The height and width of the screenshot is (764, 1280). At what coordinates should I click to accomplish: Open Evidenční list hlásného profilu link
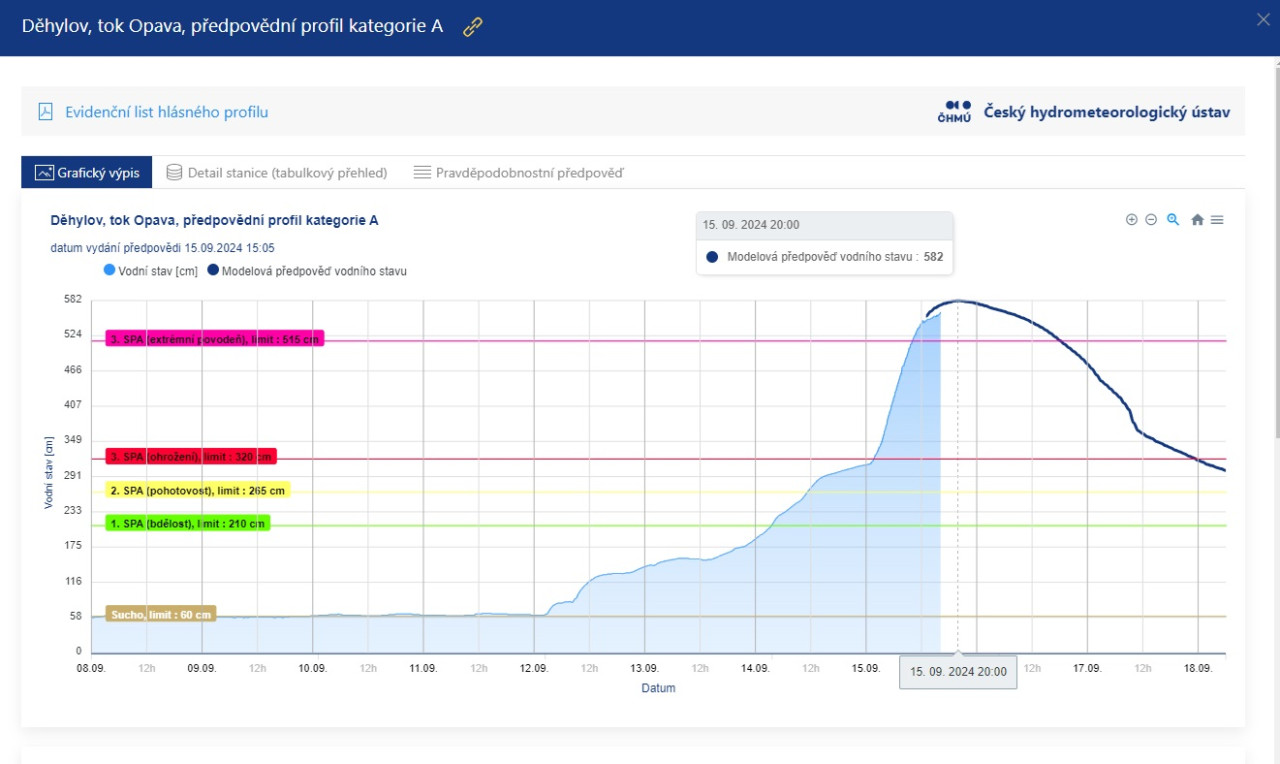tap(167, 112)
